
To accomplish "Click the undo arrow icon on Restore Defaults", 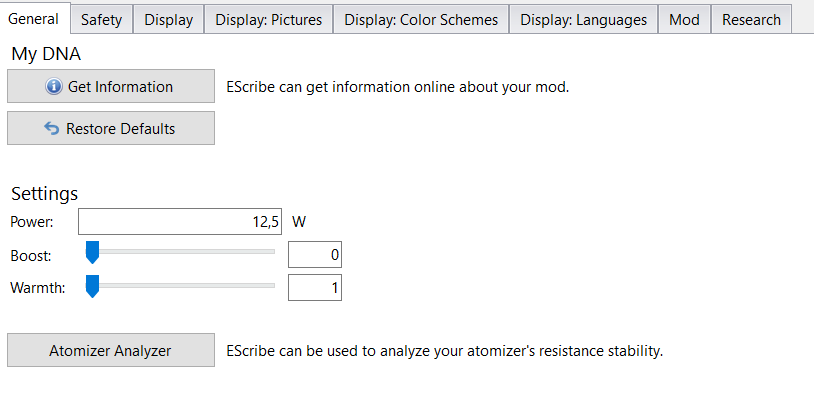I will 53,128.
